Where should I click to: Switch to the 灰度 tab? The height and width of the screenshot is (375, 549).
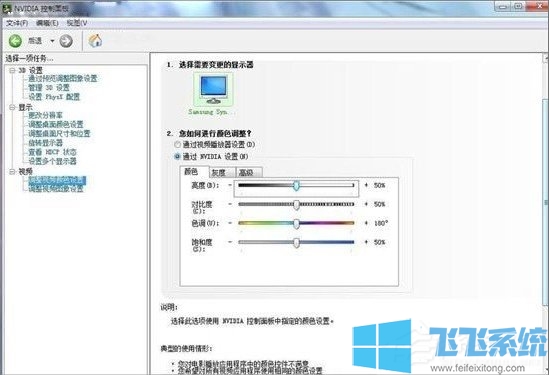coord(222,173)
